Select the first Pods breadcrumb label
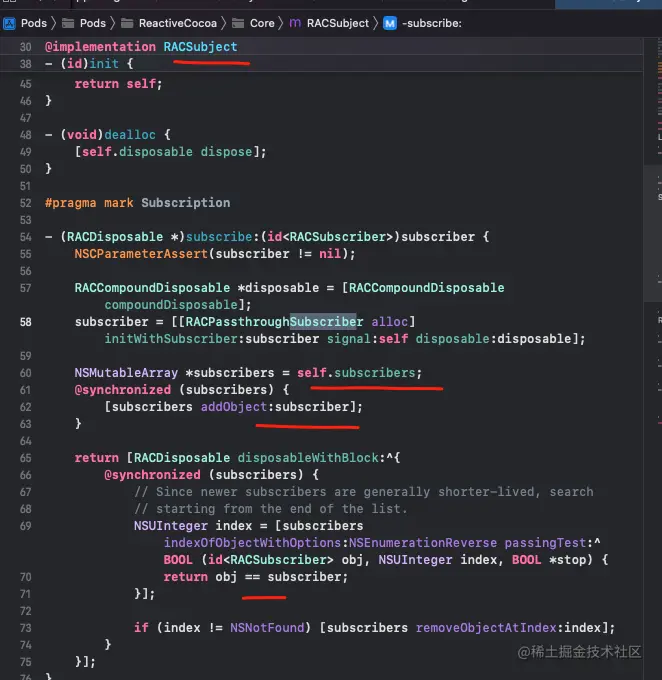Viewport: 662px width, 680px height. point(34,23)
